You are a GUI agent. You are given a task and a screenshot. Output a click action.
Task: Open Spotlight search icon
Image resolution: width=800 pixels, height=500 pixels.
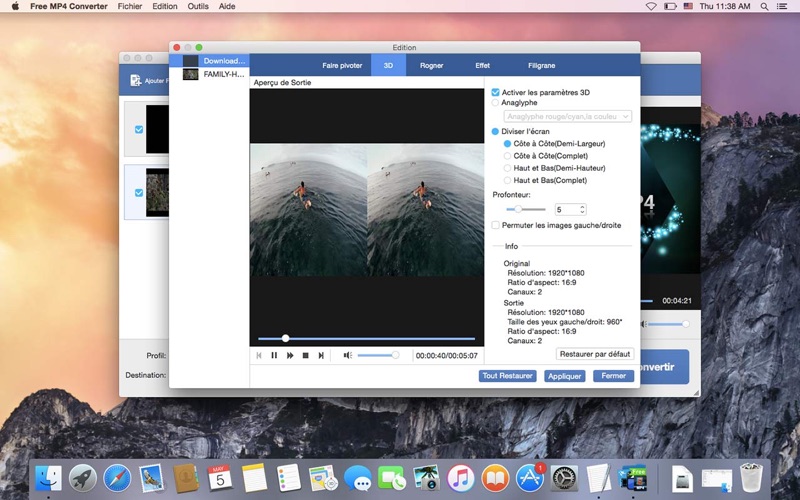[x=764, y=6]
